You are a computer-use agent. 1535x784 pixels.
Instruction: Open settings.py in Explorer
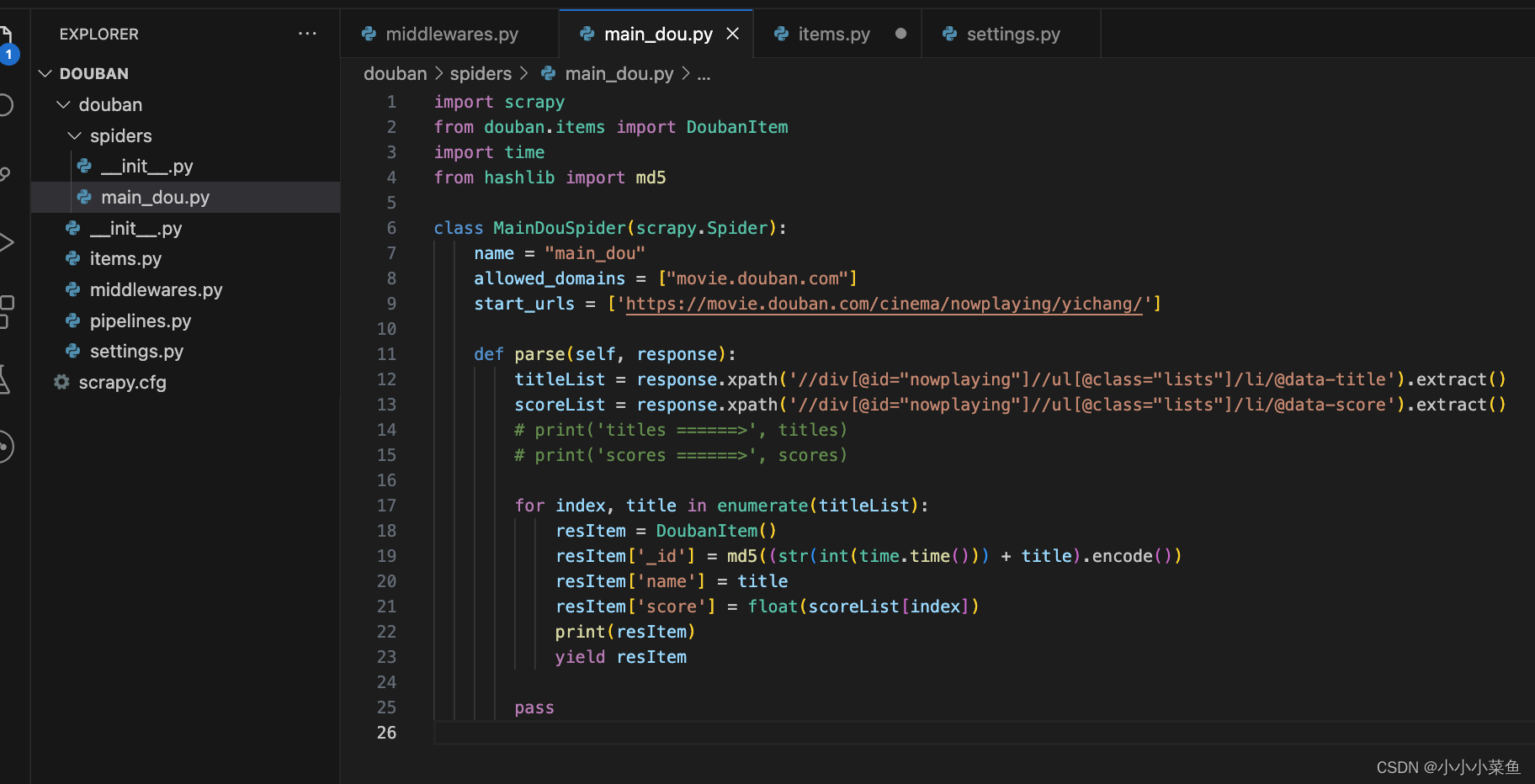pos(185,351)
